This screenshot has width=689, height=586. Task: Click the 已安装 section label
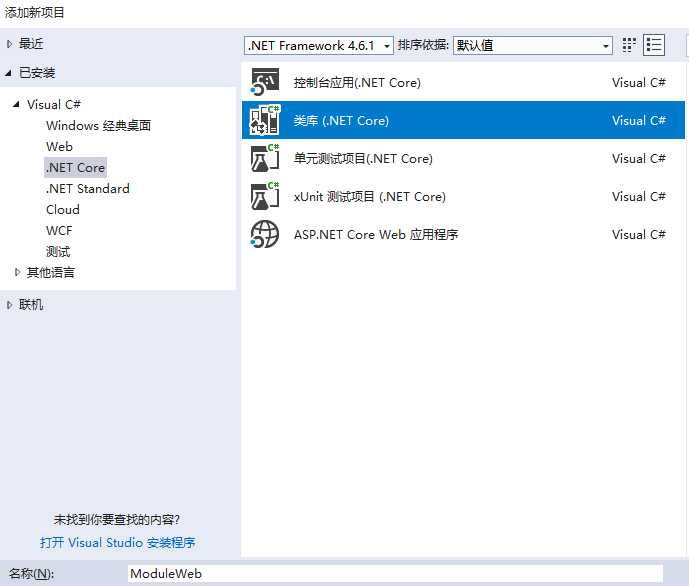(x=37, y=73)
